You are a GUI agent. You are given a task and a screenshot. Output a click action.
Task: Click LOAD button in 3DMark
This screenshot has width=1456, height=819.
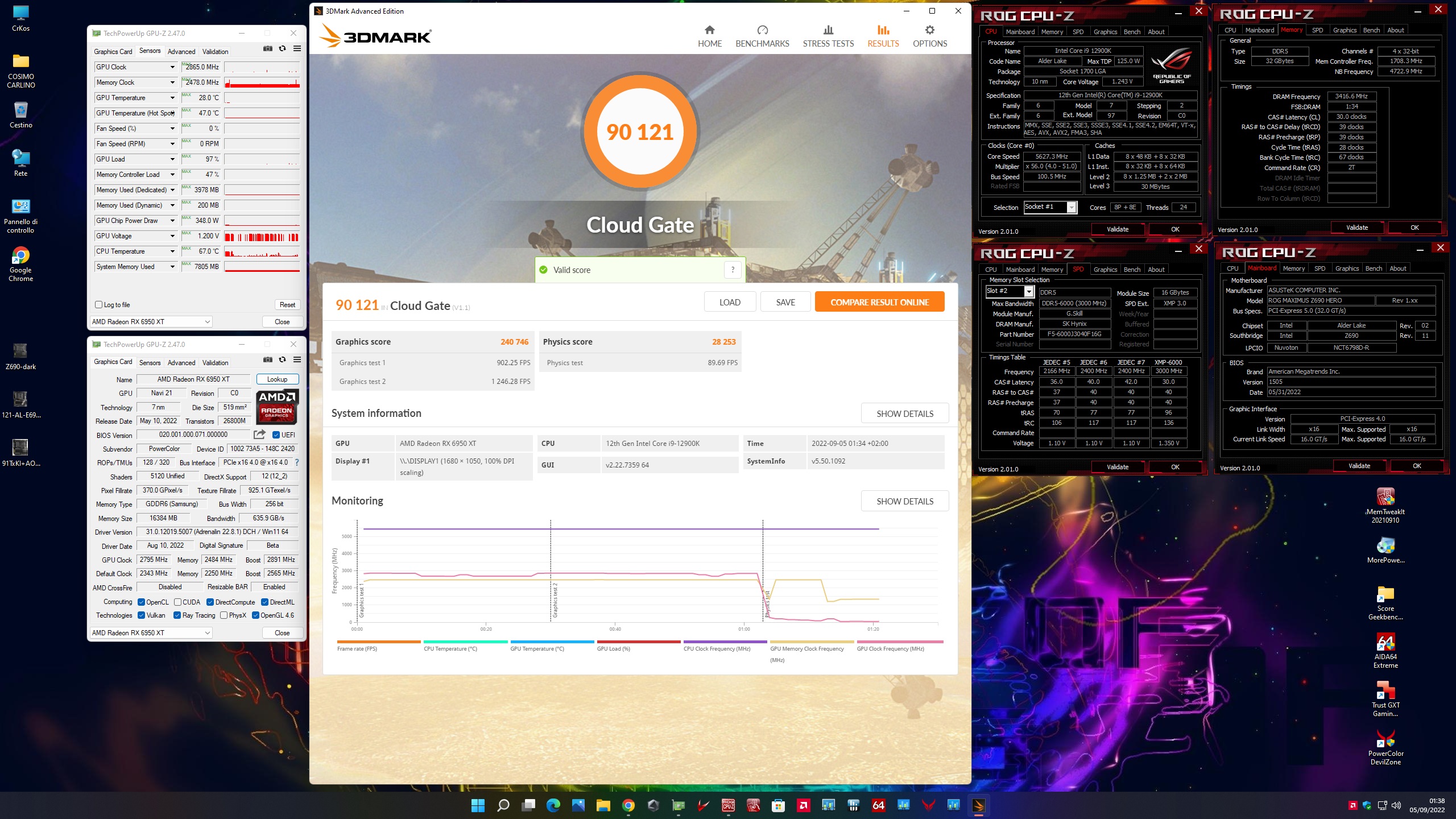(730, 302)
